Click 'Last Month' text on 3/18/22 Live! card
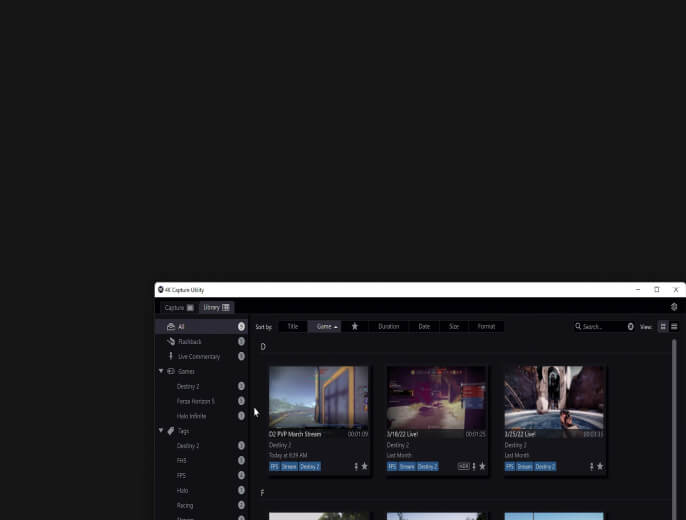 click(399, 455)
